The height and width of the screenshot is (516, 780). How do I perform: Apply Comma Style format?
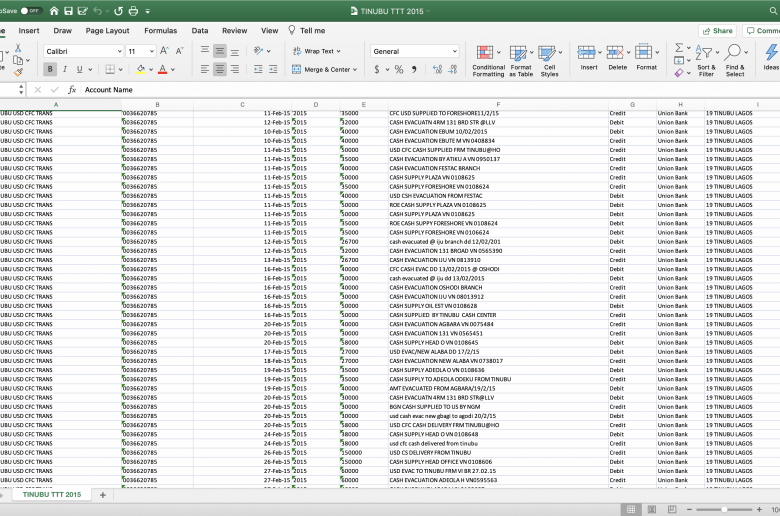pos(414,70)
